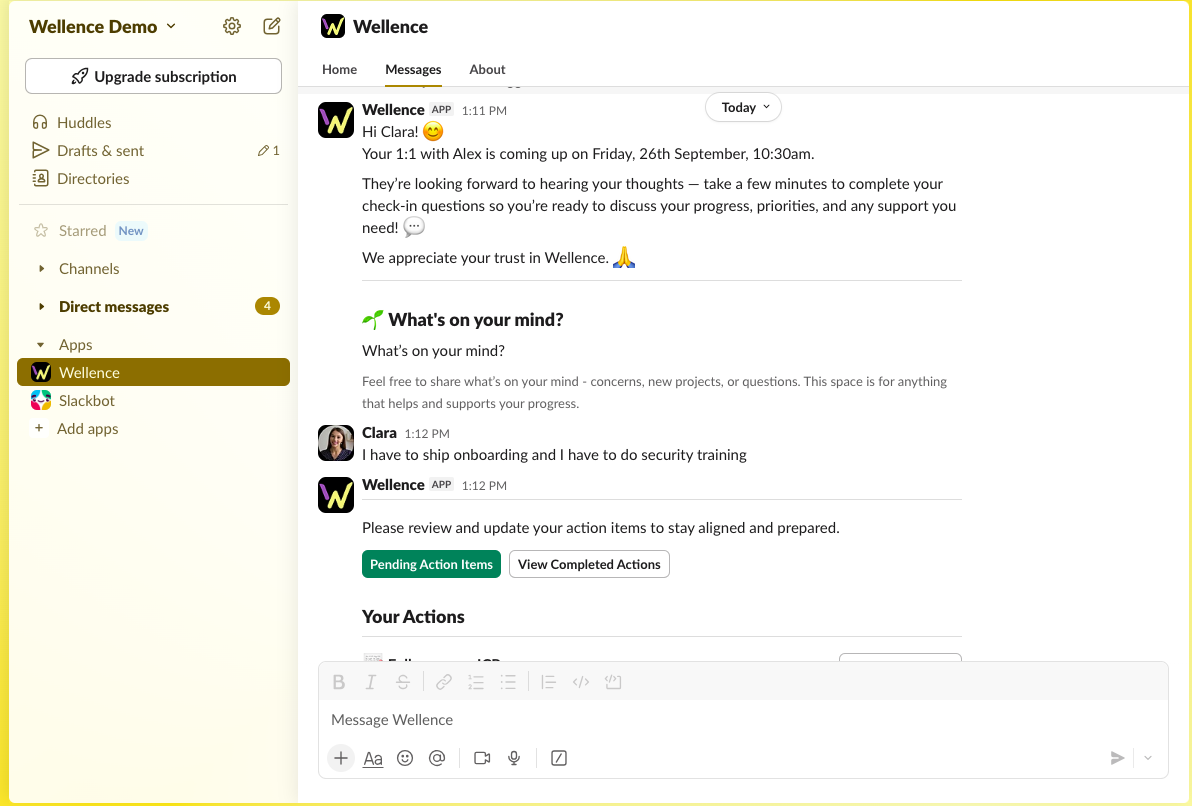Toggle the Aa formatting toolbar
Image resolution: width=1192 pixels, height=806 pixels.
click(372, 758)
